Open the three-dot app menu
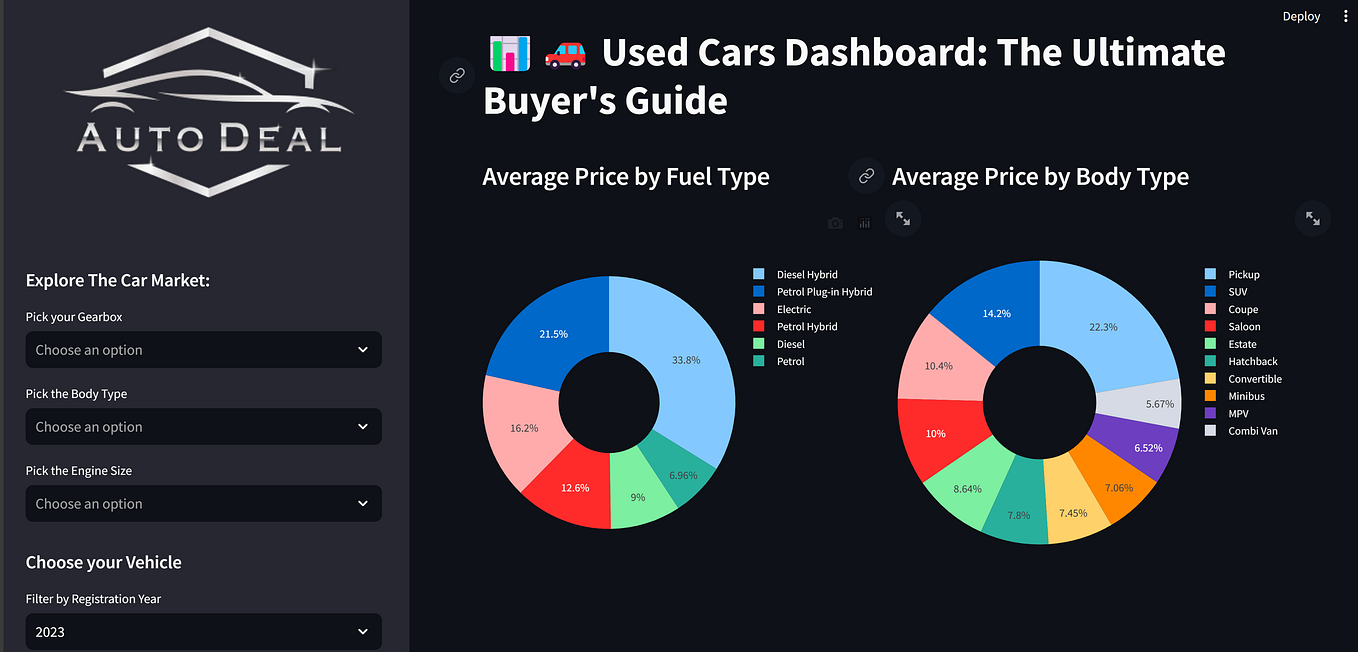 pos(1345,16)
